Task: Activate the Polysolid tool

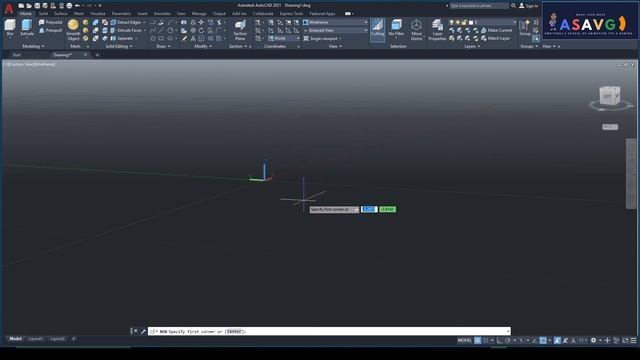Action: (51, 22)
